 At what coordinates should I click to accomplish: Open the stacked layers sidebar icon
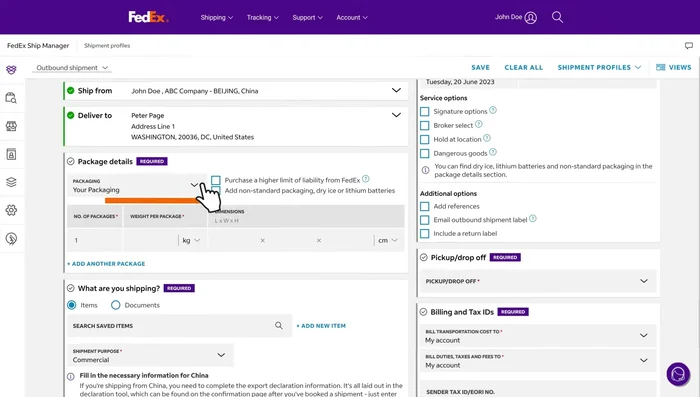(x=11, y=182)
